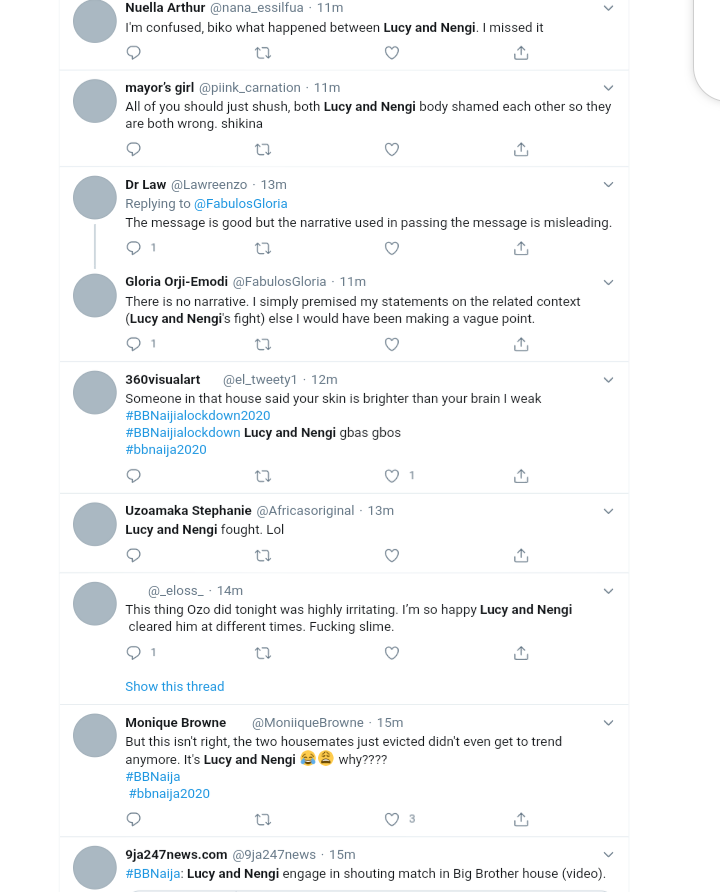Reply to Nuella Arthur's tweet
720x892 pixels.
tap(134, 53)
